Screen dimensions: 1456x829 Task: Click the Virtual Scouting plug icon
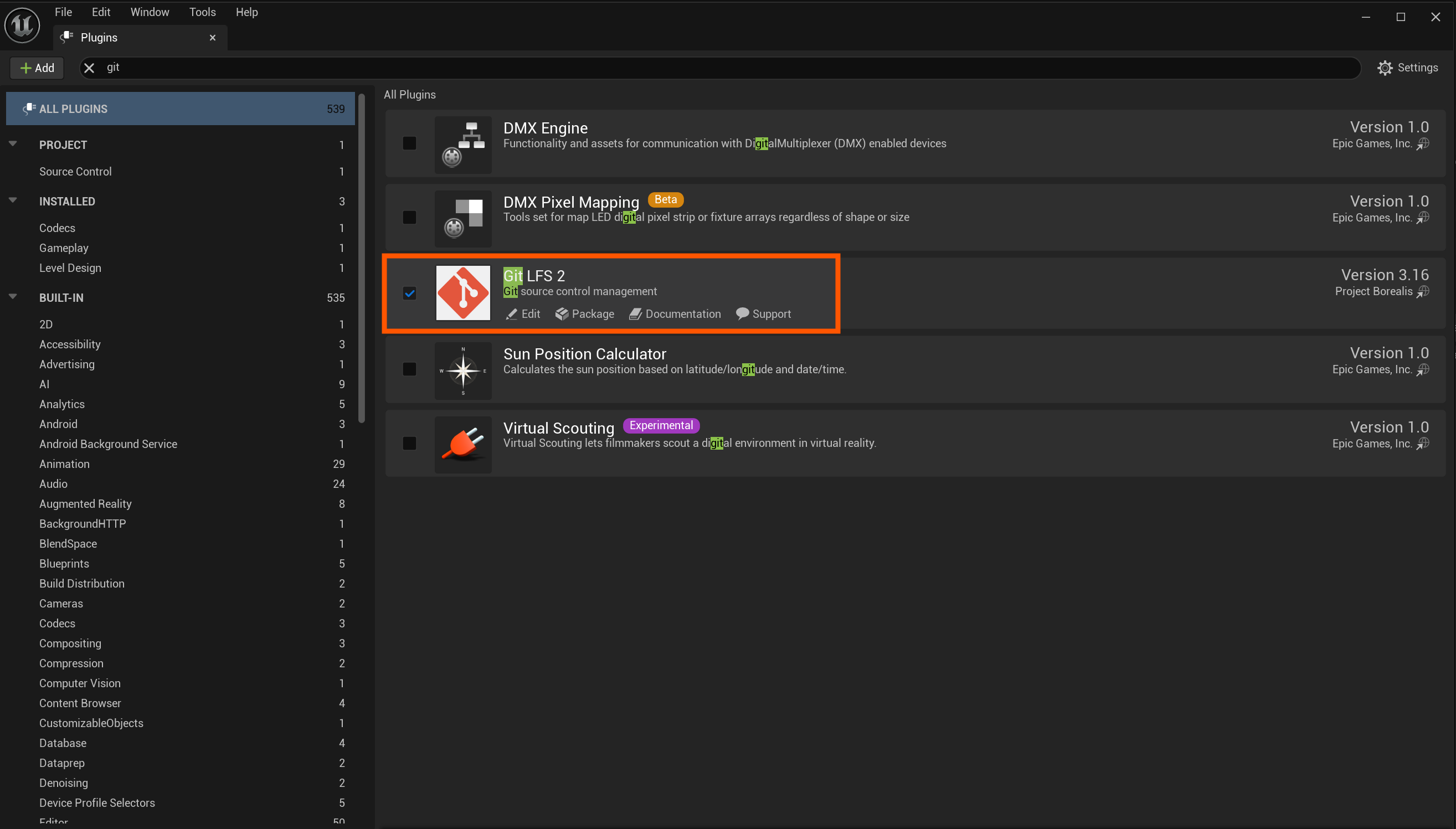[x=463, y=445]
